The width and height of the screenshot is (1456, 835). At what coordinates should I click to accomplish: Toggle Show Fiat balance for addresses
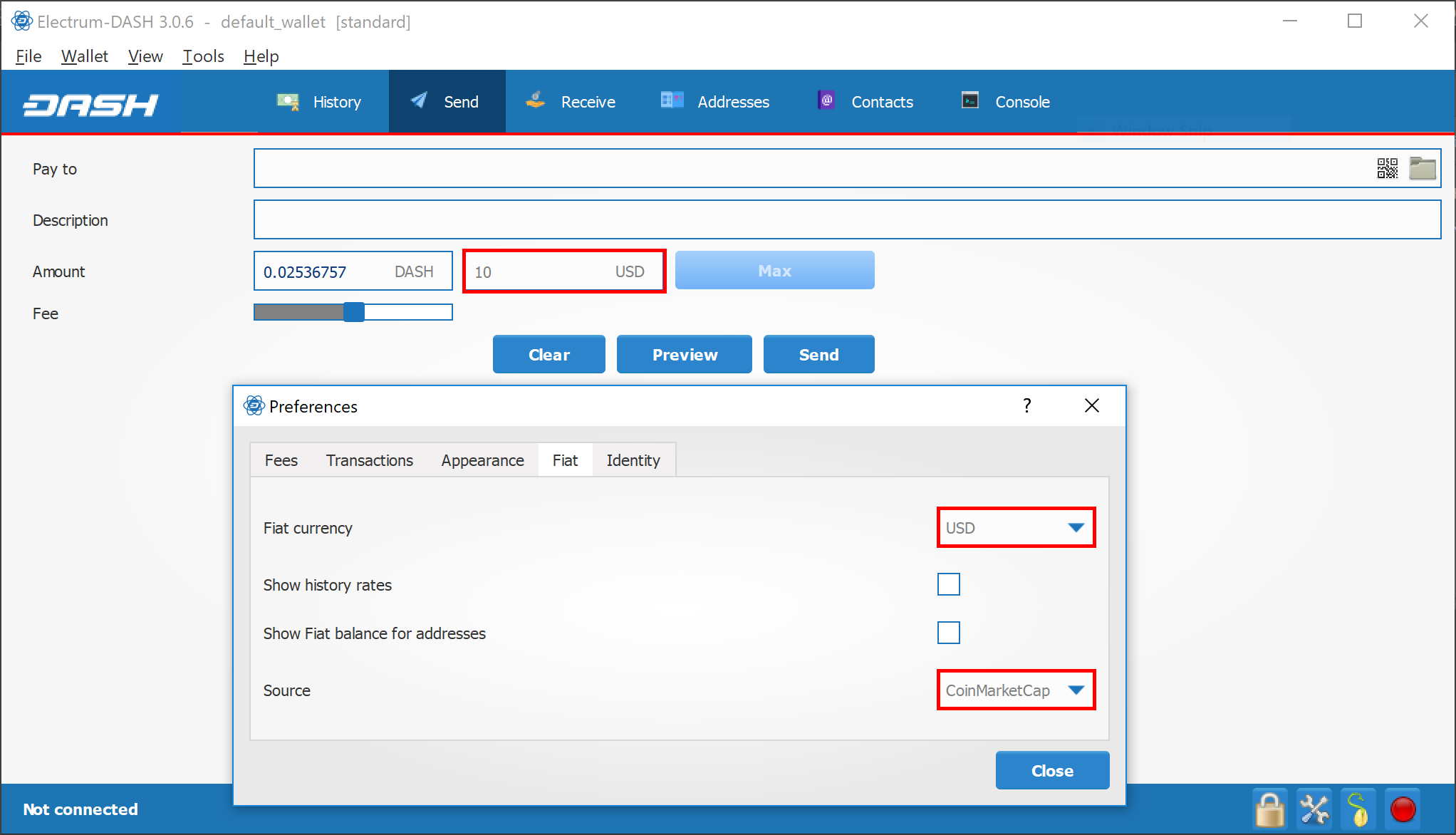click(x=948, y=633)
